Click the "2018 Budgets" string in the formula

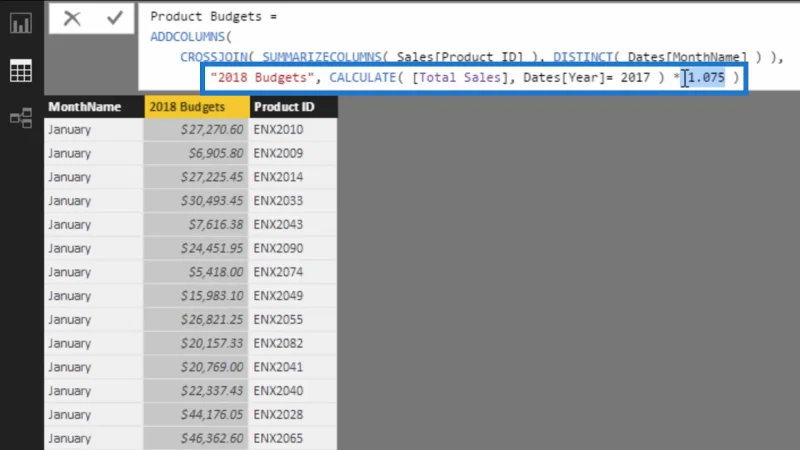(262, 78)
